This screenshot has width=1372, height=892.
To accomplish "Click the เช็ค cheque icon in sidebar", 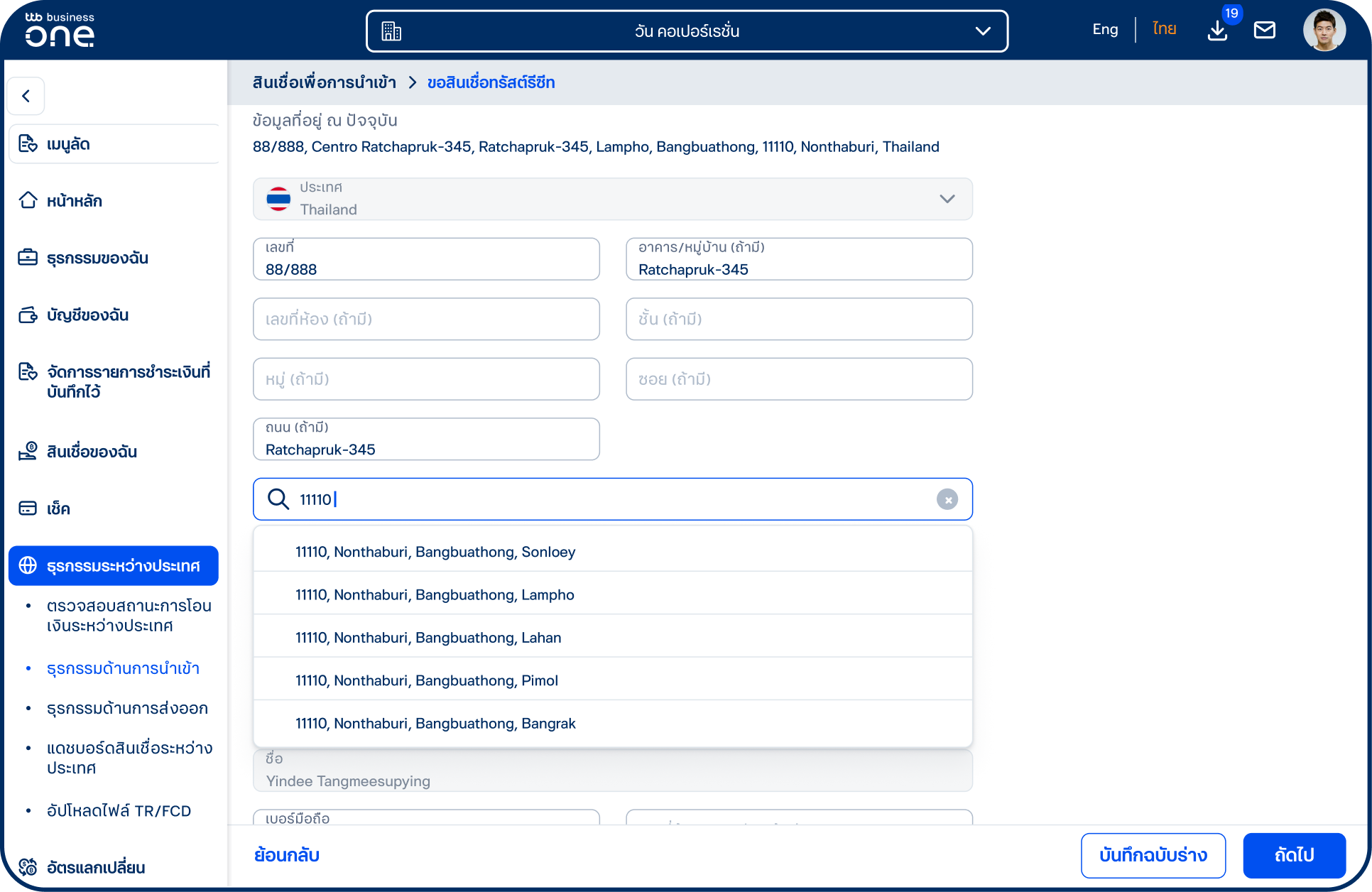I will point(28,508).
